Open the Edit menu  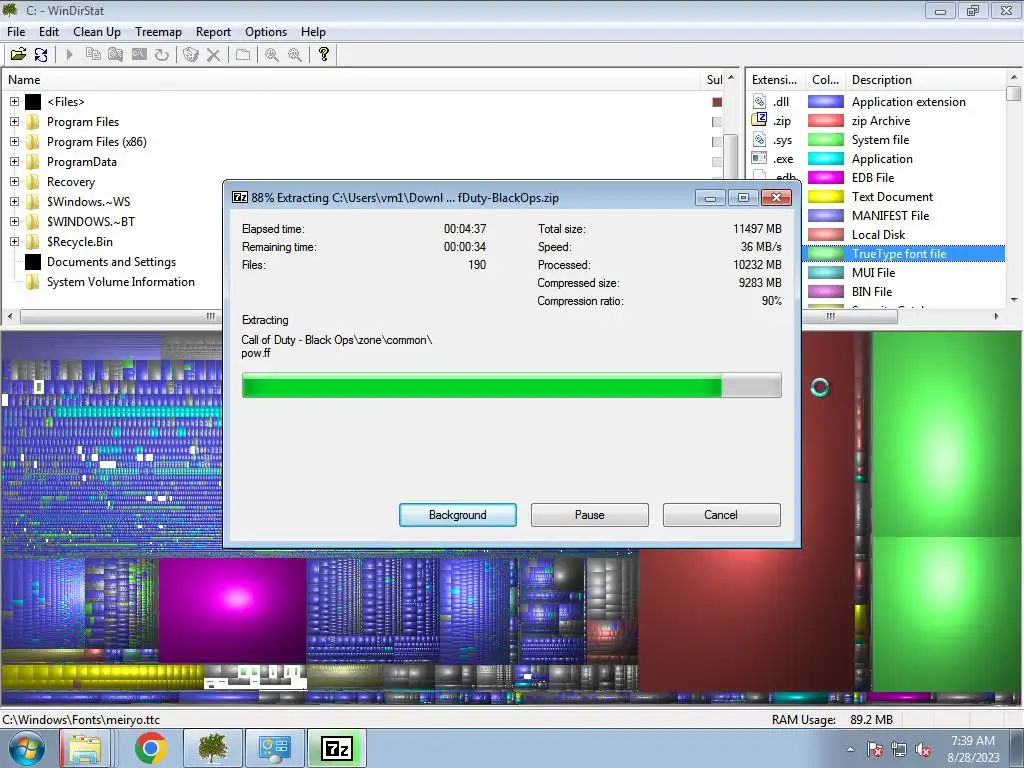click(x=49, y=31)
